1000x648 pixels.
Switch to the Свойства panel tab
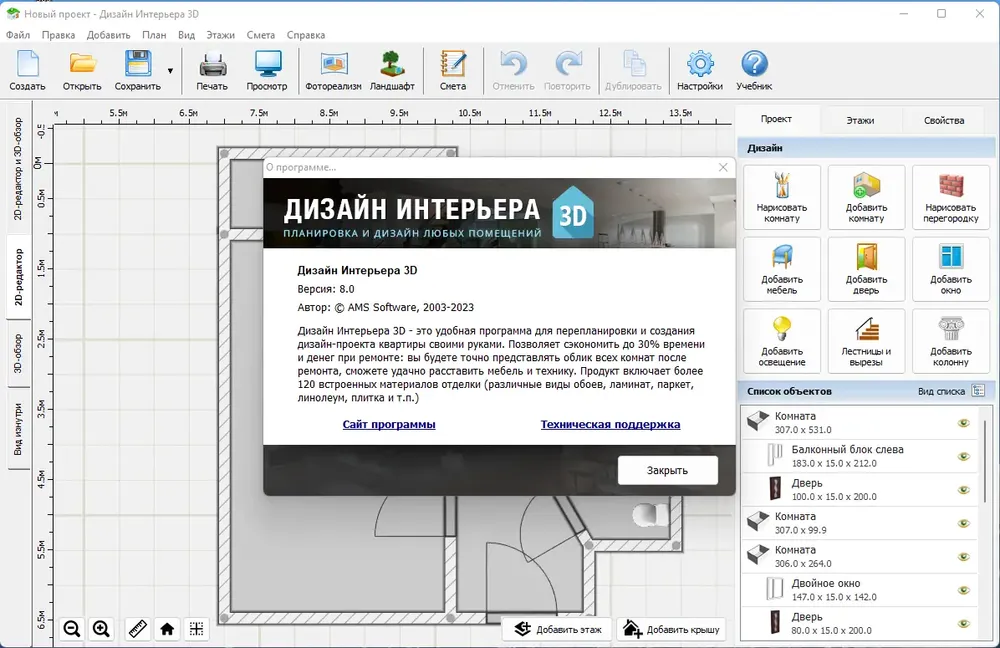point(944,120)
